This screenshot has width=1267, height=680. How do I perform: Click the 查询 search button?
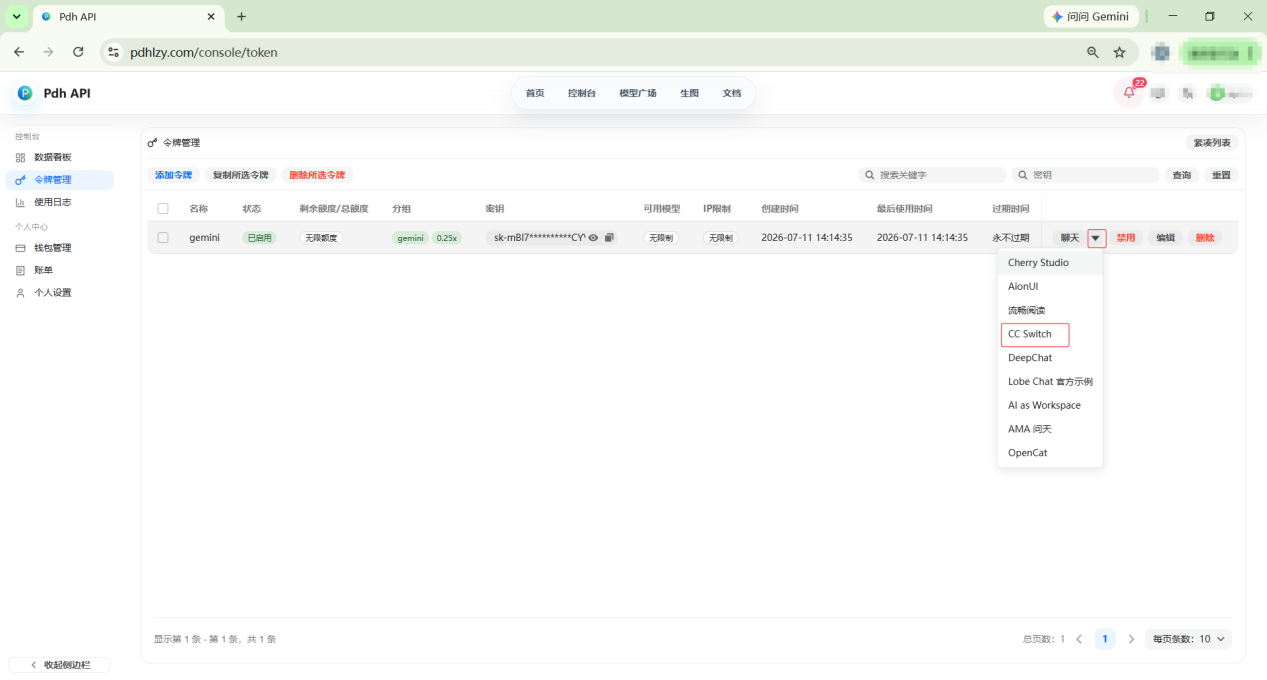pos(1181,175)
